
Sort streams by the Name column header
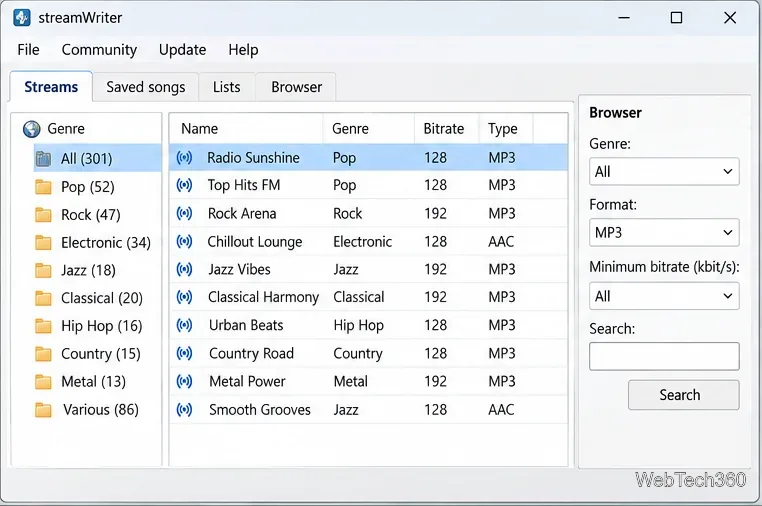click(x=246, y=129)
